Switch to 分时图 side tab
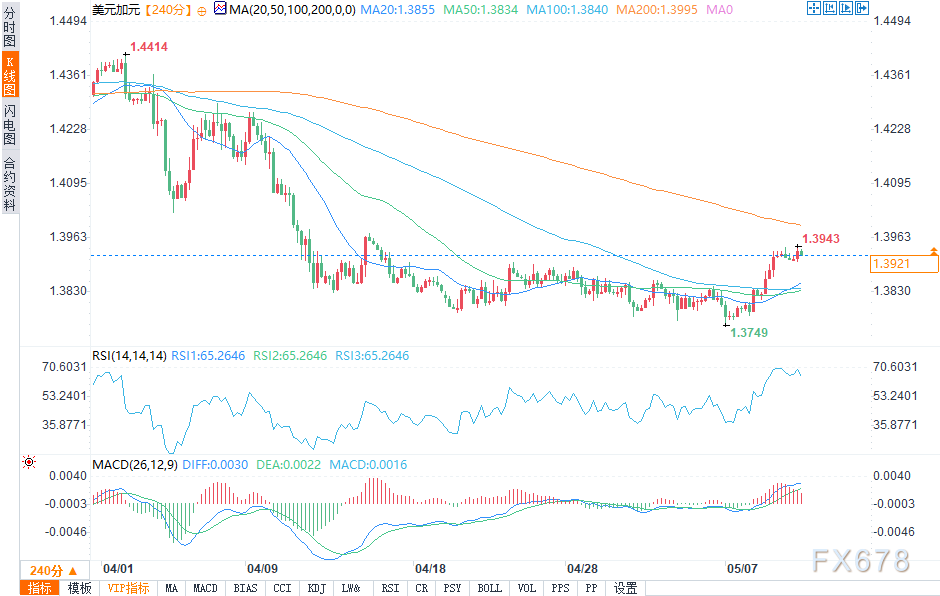 click(x=9, y=29)
